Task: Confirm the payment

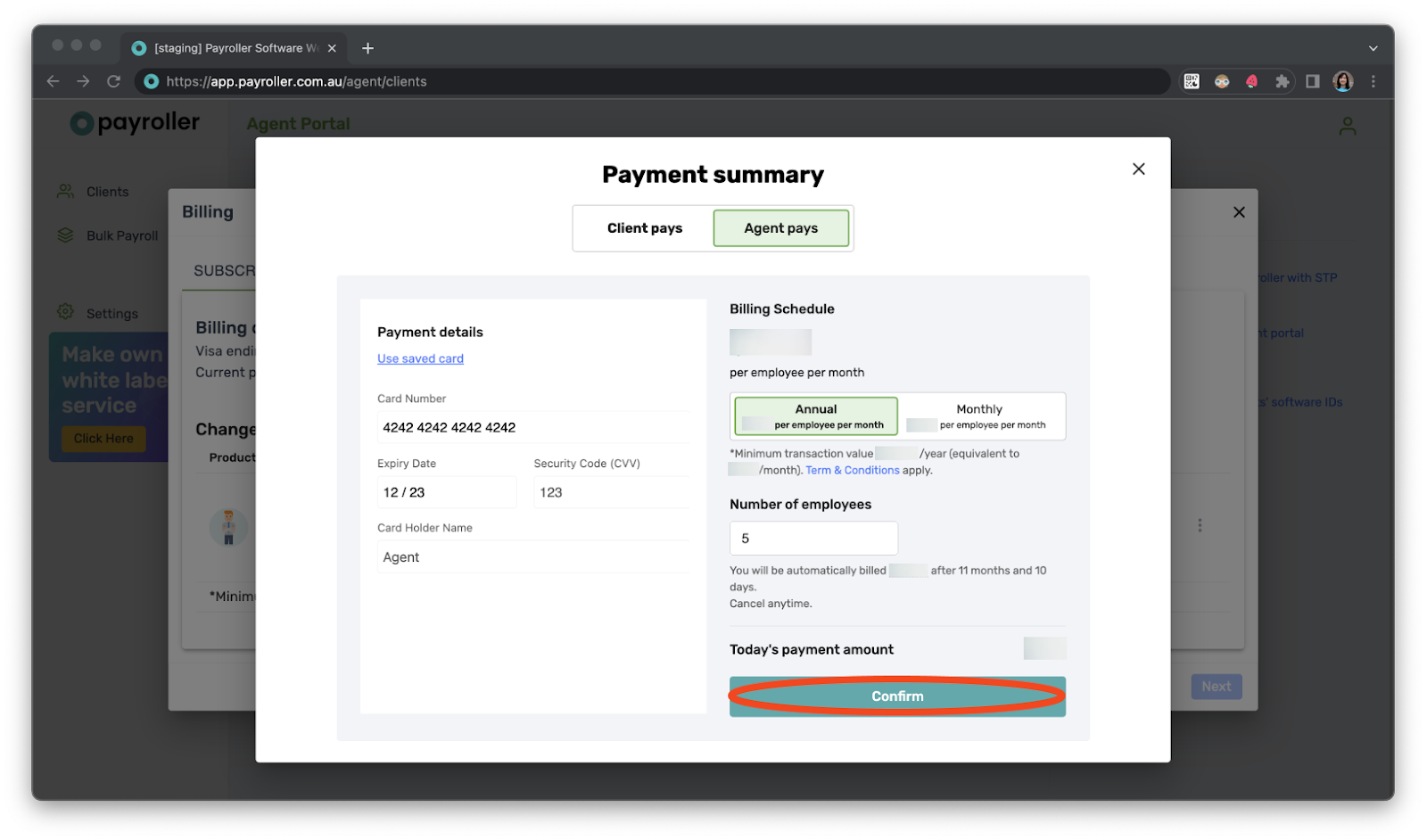Action: click(897, 696)
